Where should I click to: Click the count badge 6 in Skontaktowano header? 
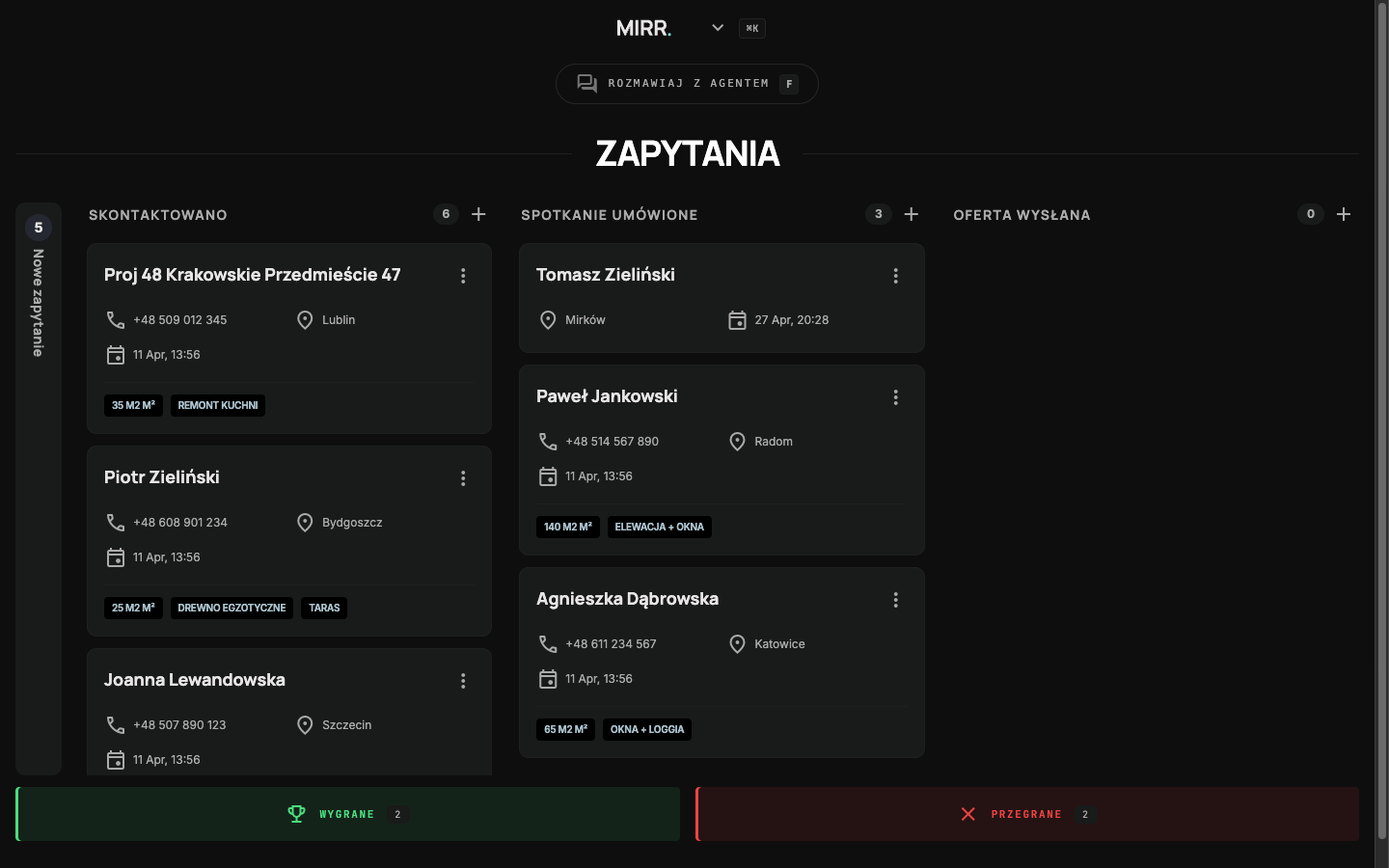point(446,214)
